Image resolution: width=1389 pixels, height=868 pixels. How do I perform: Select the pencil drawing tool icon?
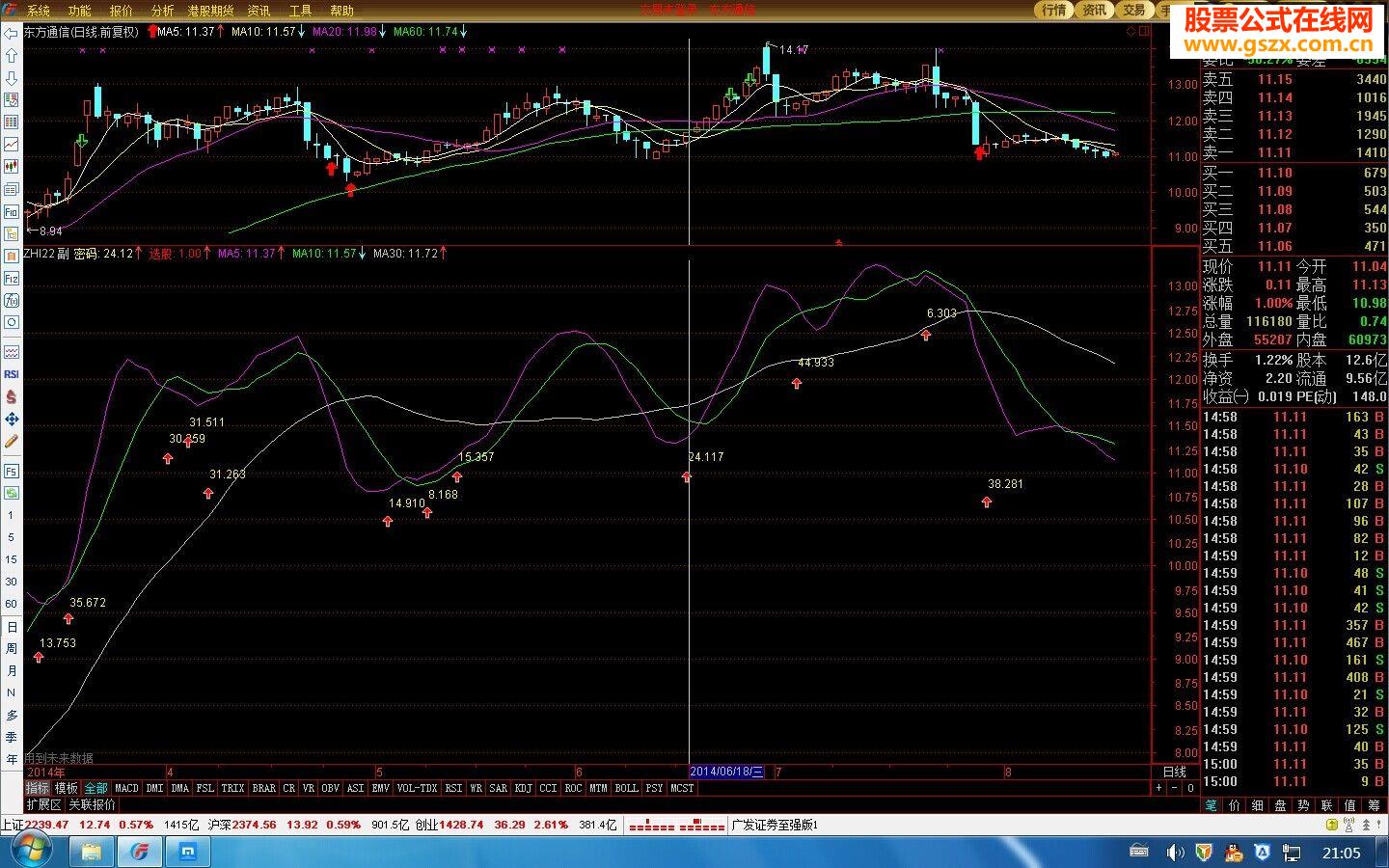tap(12, 441)
